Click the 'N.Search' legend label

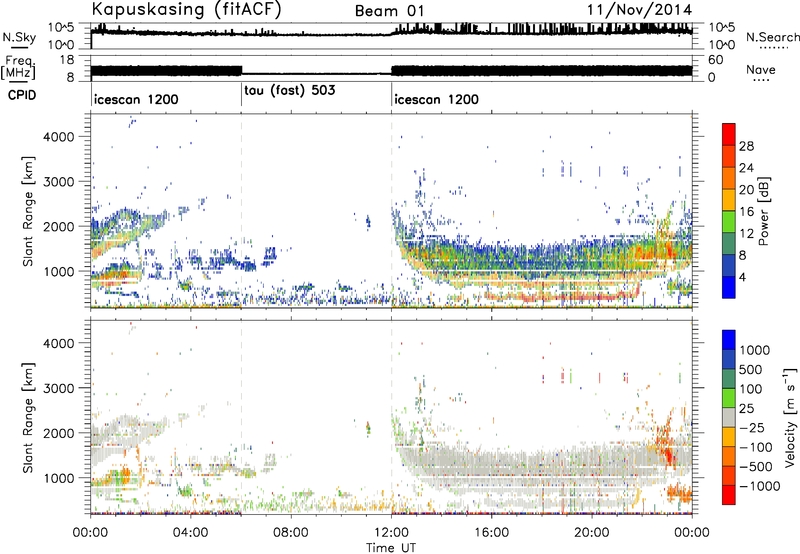[x=772, y=37]
